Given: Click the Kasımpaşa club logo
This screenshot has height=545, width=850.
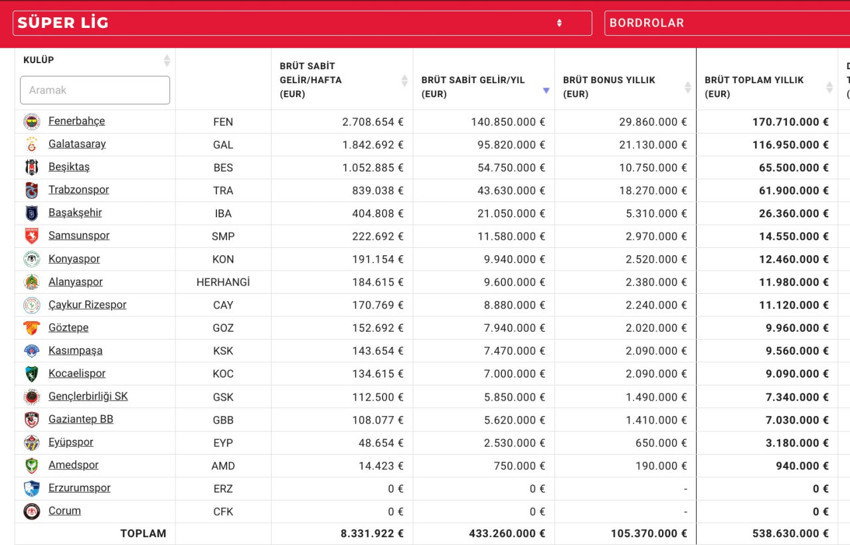Looking at the screenshot, I should pos(31,351).
